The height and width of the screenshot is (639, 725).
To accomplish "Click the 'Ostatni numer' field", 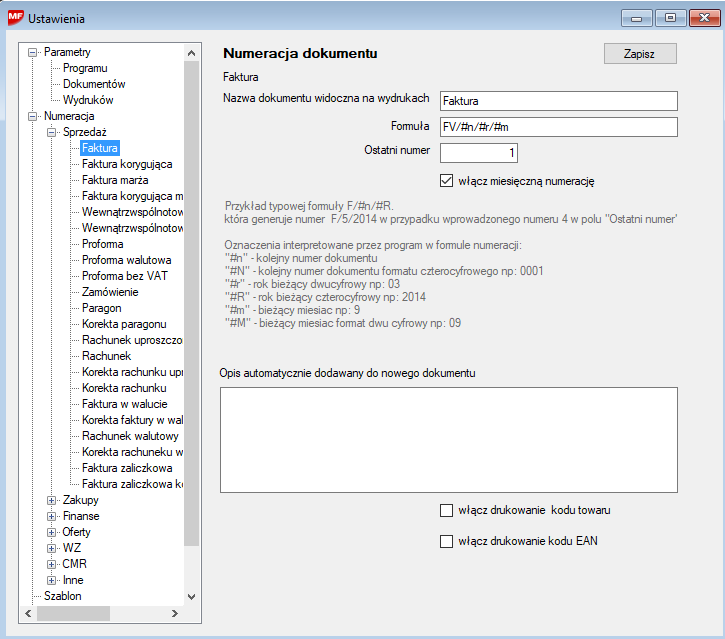I will click(478, 153).
